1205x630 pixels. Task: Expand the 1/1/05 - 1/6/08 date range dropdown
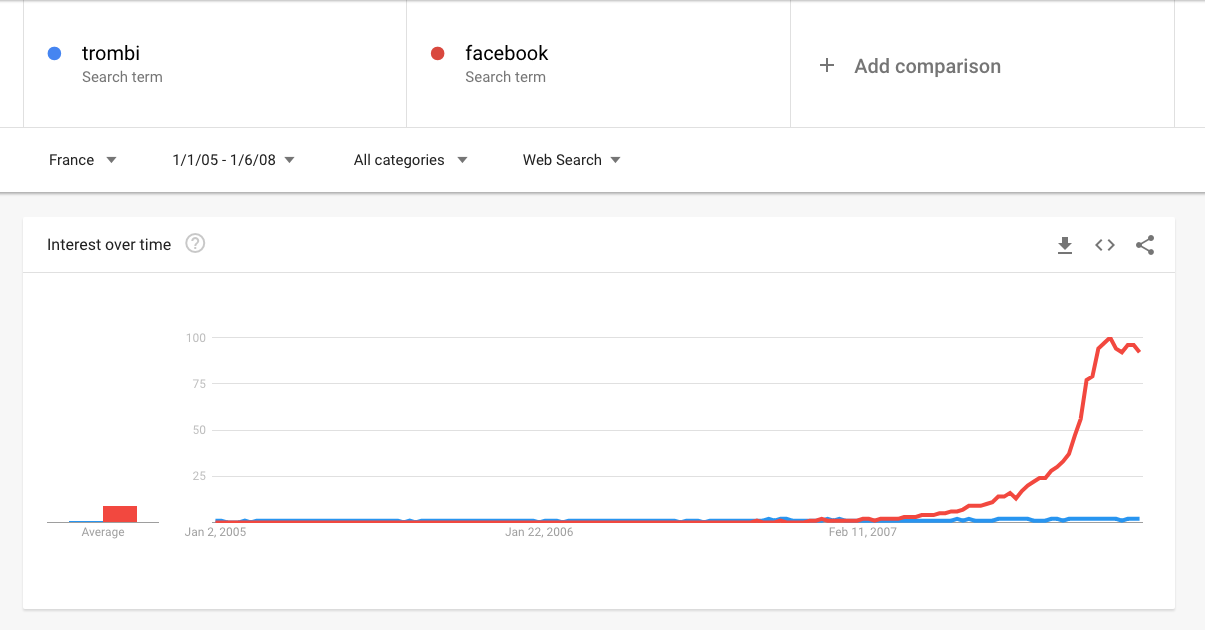233,160
